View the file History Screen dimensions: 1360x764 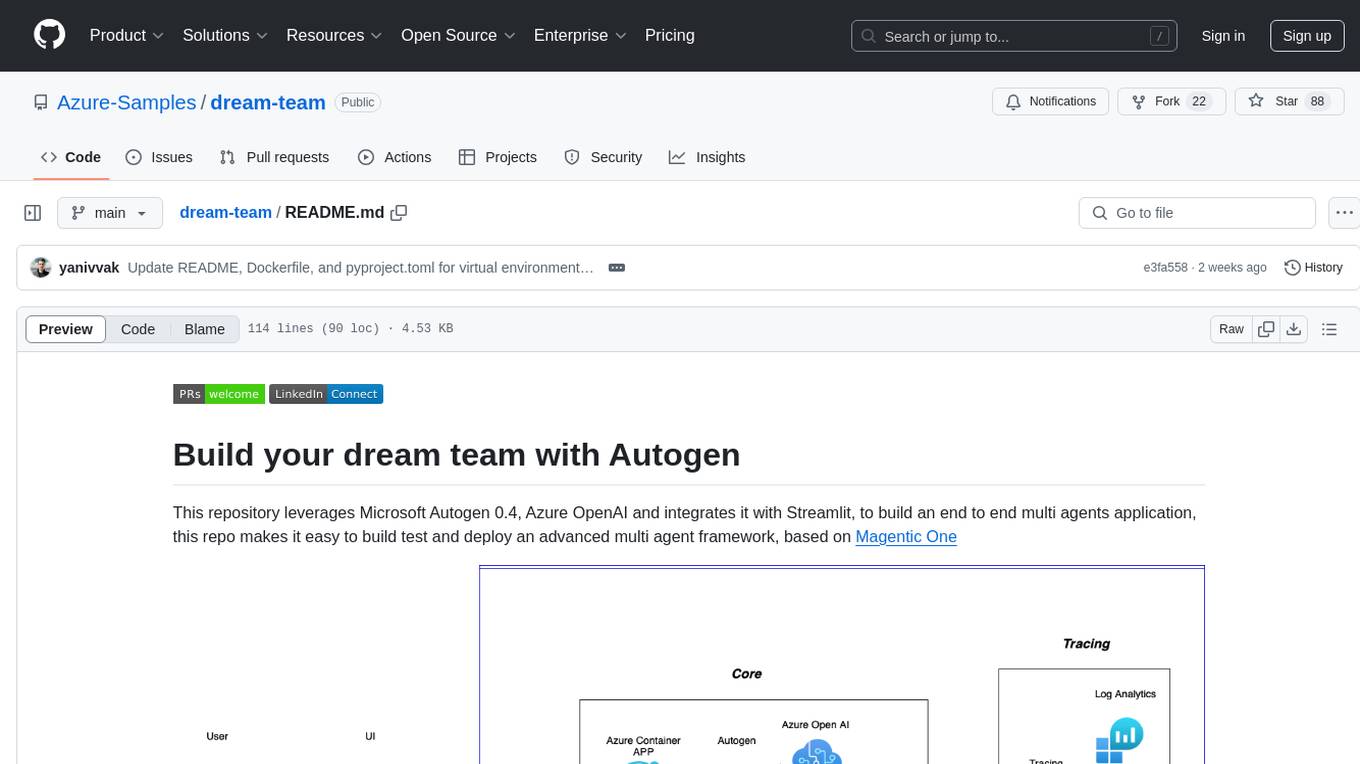click(x=1313, y=268)
